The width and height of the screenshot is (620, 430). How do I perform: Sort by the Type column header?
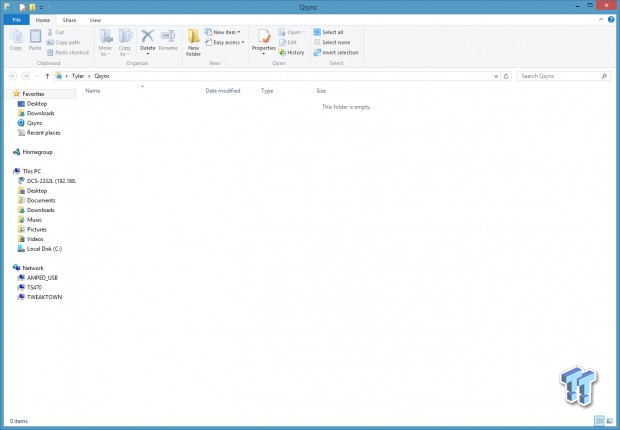click(267, 91)
